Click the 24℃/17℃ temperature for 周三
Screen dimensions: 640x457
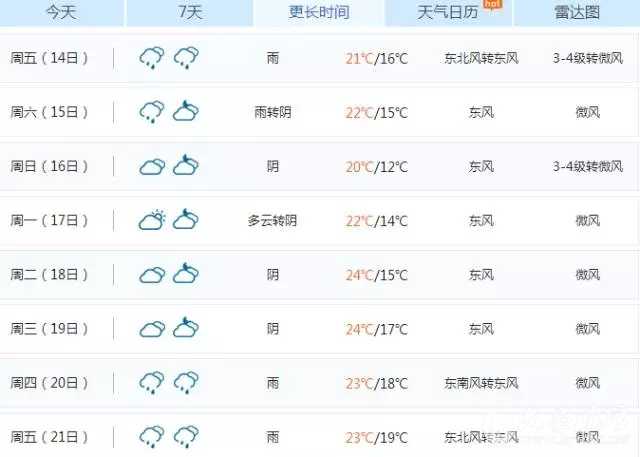377,328
